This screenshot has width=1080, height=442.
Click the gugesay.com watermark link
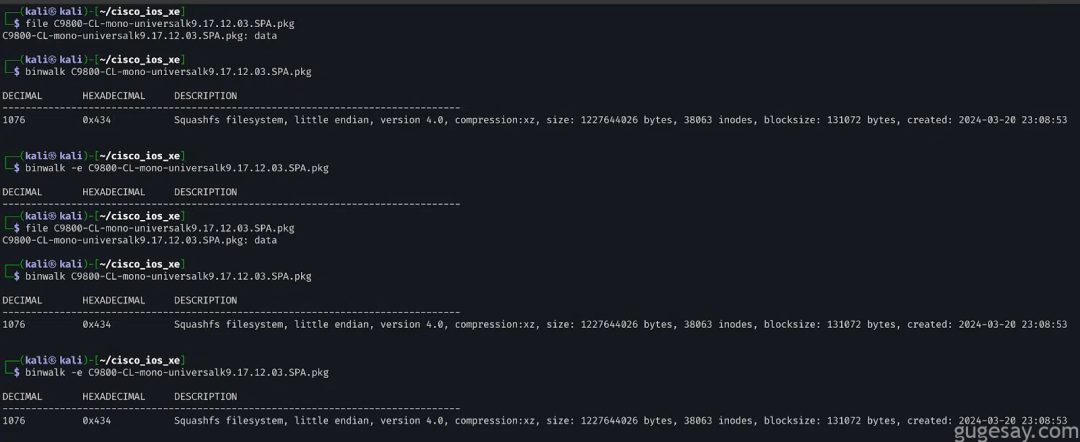(1016, 432)
